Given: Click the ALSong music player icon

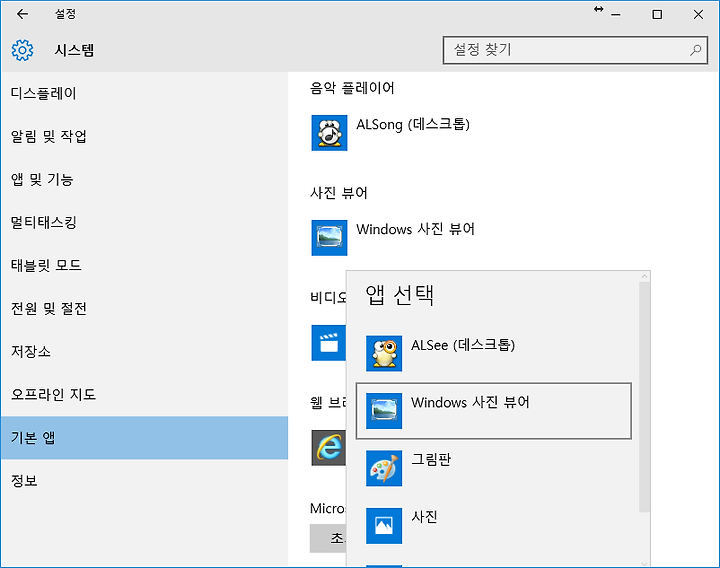Looking at the screenshot, I should [x=329, y=133].
